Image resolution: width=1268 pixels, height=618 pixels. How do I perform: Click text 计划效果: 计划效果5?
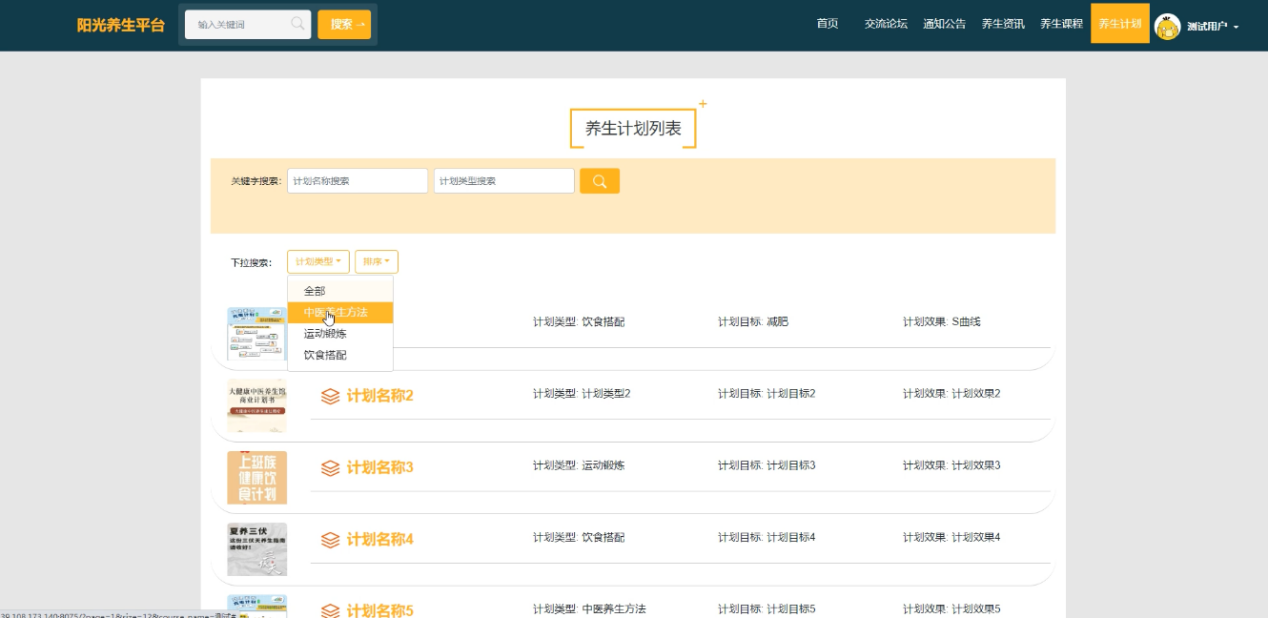point(952,609)
